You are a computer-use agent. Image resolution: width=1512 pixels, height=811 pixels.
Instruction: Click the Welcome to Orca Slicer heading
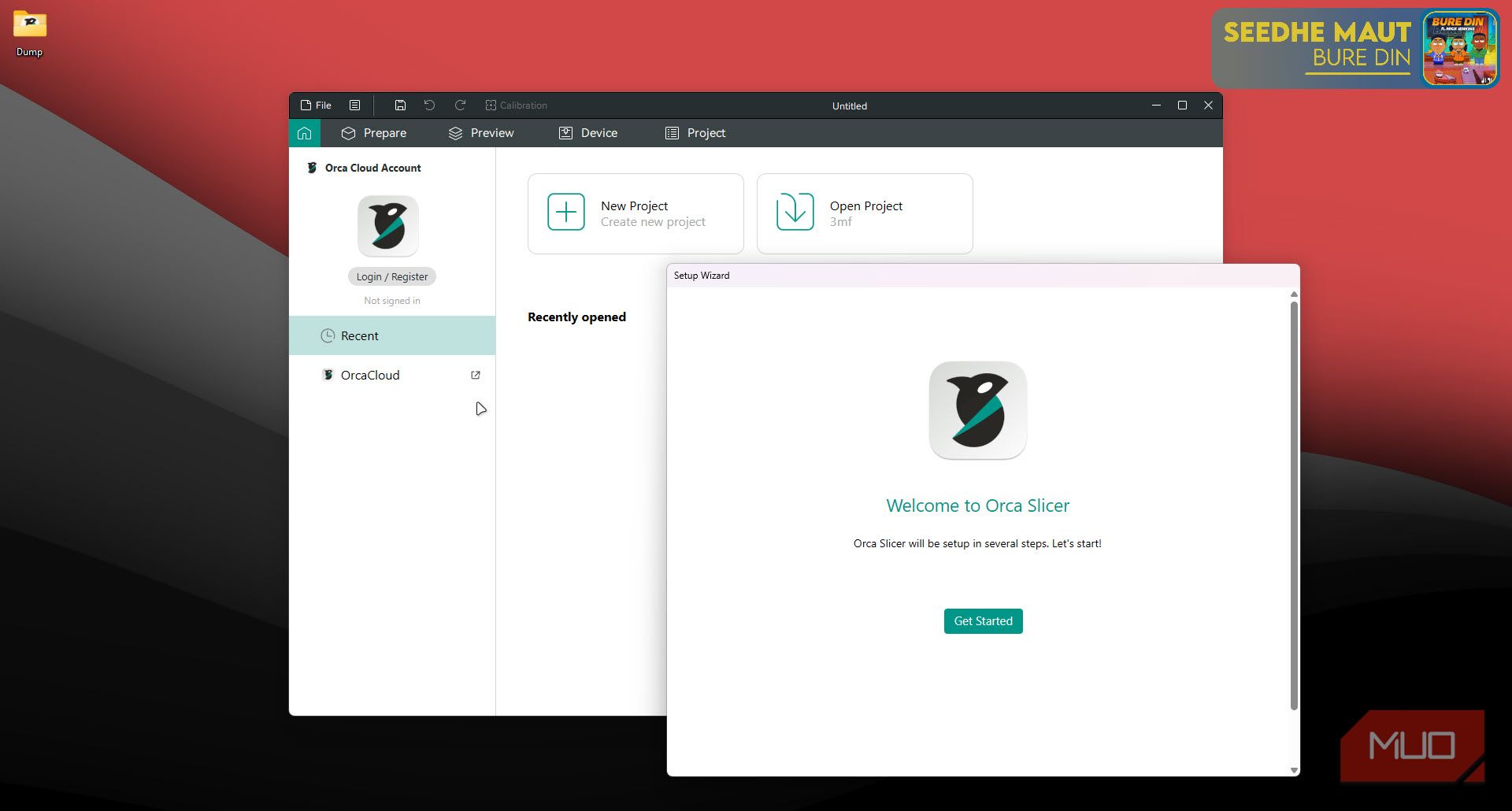coord(978,505)
